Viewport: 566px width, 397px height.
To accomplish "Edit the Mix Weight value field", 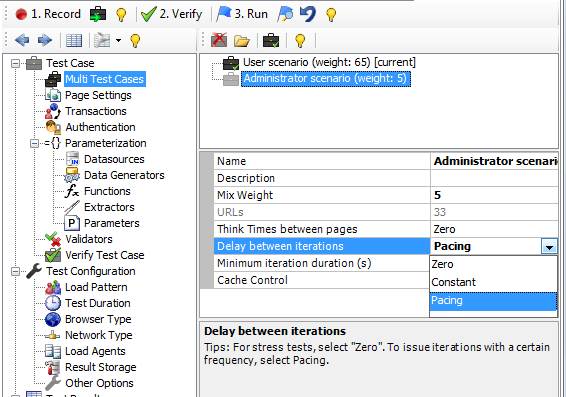I will click(x=494, y=195).
